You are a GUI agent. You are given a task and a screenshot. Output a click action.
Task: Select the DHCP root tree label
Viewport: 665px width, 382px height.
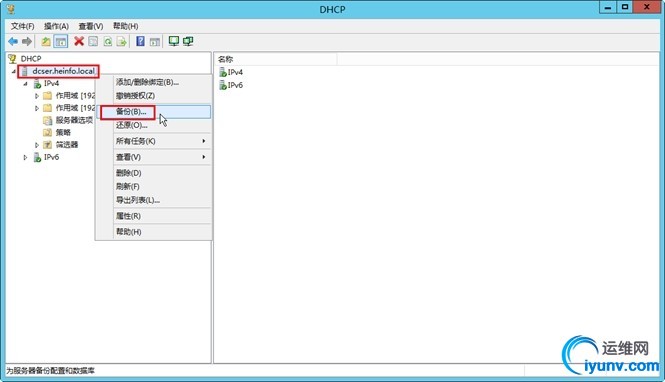pyautogui.click(x=31, y=59)
